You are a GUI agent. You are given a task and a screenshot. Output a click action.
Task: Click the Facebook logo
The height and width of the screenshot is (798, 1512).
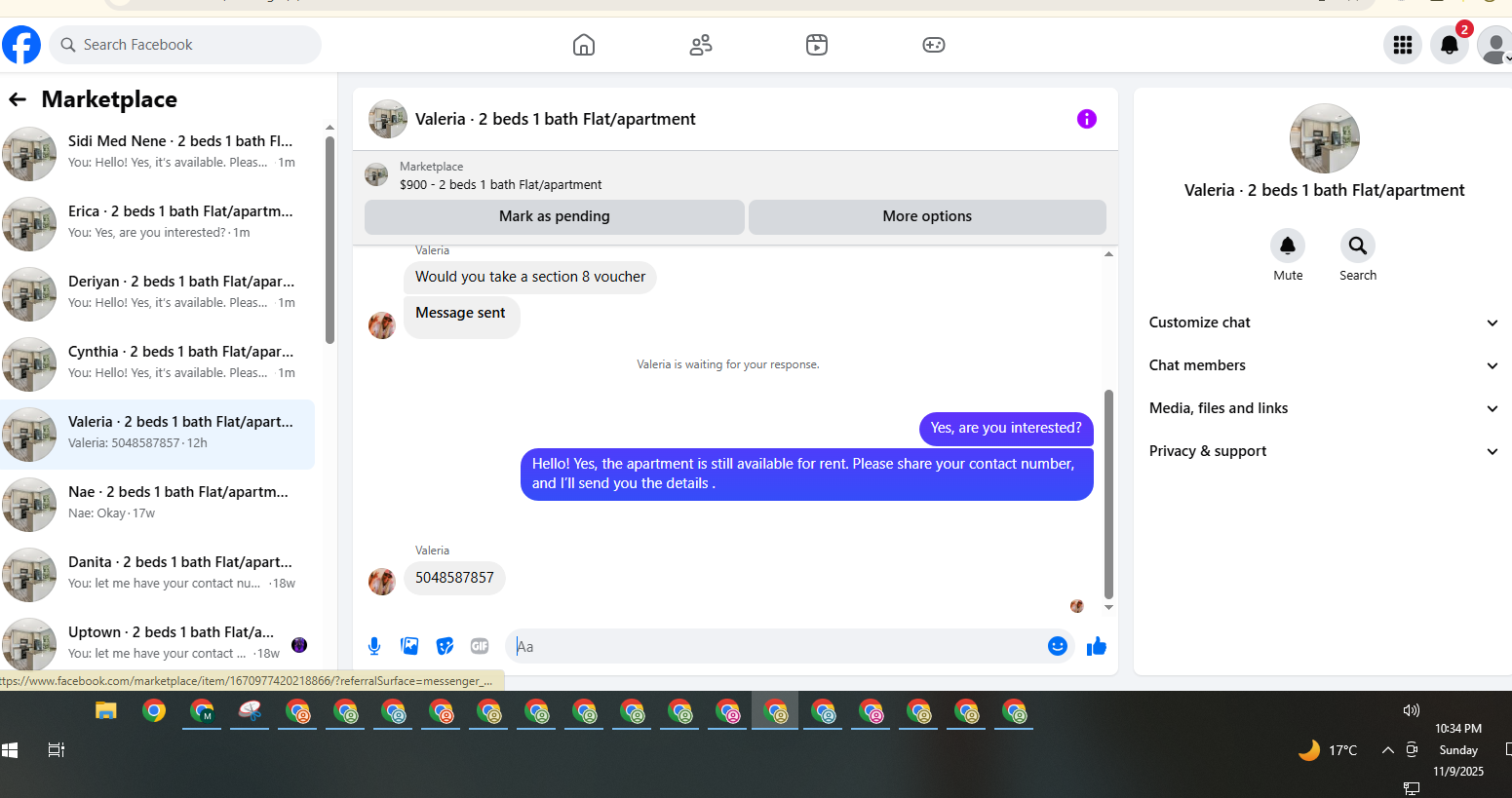pos(21,45)
